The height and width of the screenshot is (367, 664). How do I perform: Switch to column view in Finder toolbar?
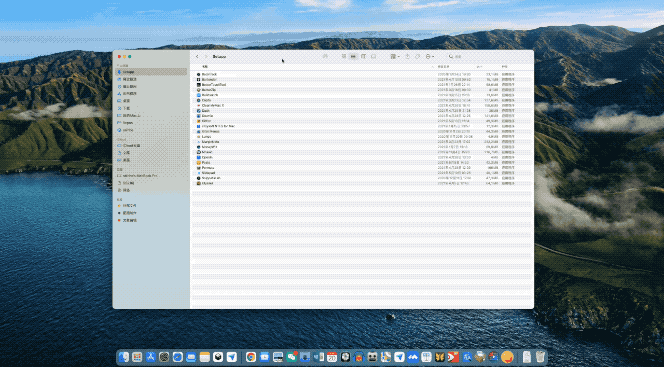tap(363, 56)
